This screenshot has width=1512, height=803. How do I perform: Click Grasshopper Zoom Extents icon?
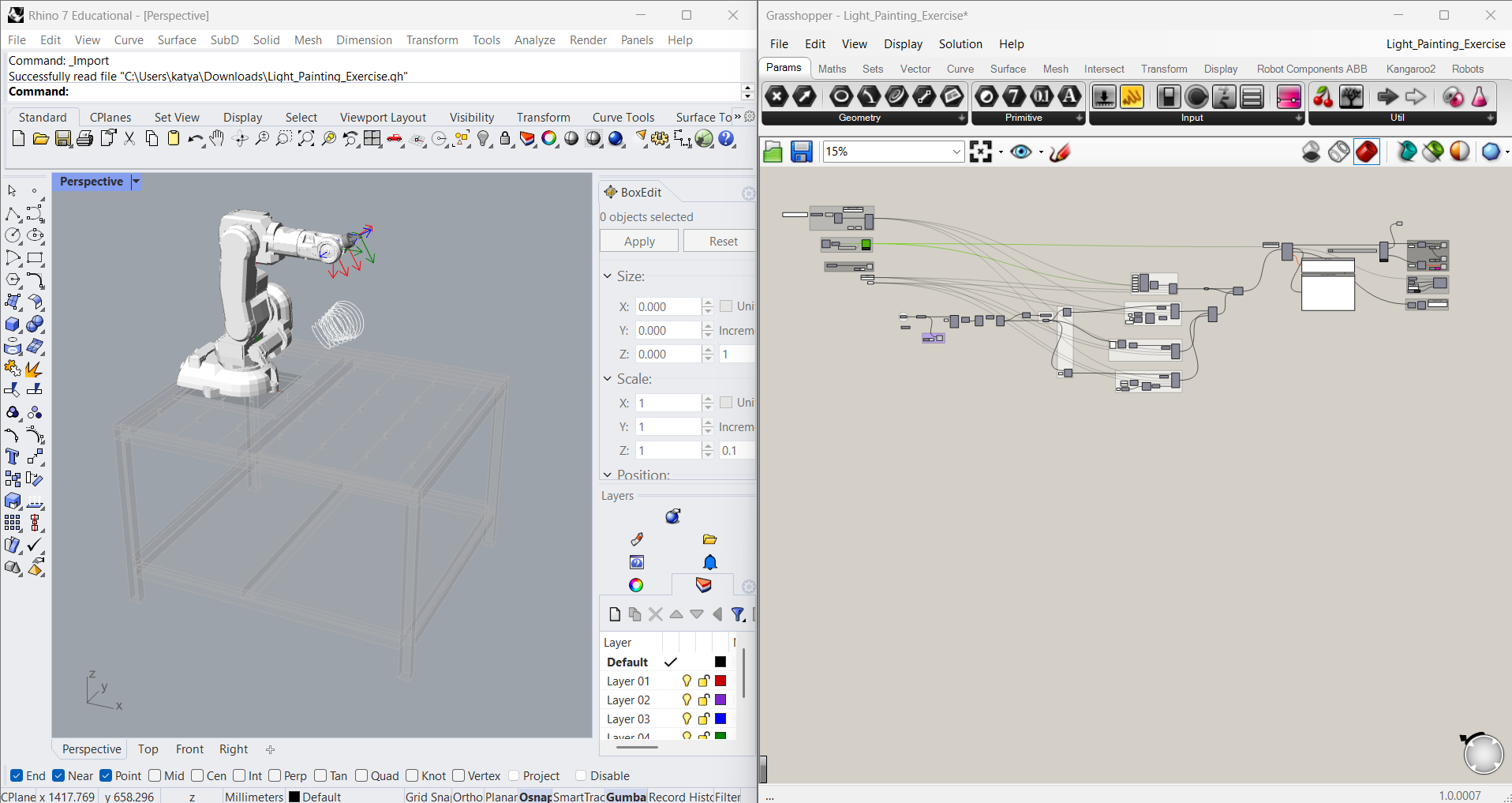(981, 152)
